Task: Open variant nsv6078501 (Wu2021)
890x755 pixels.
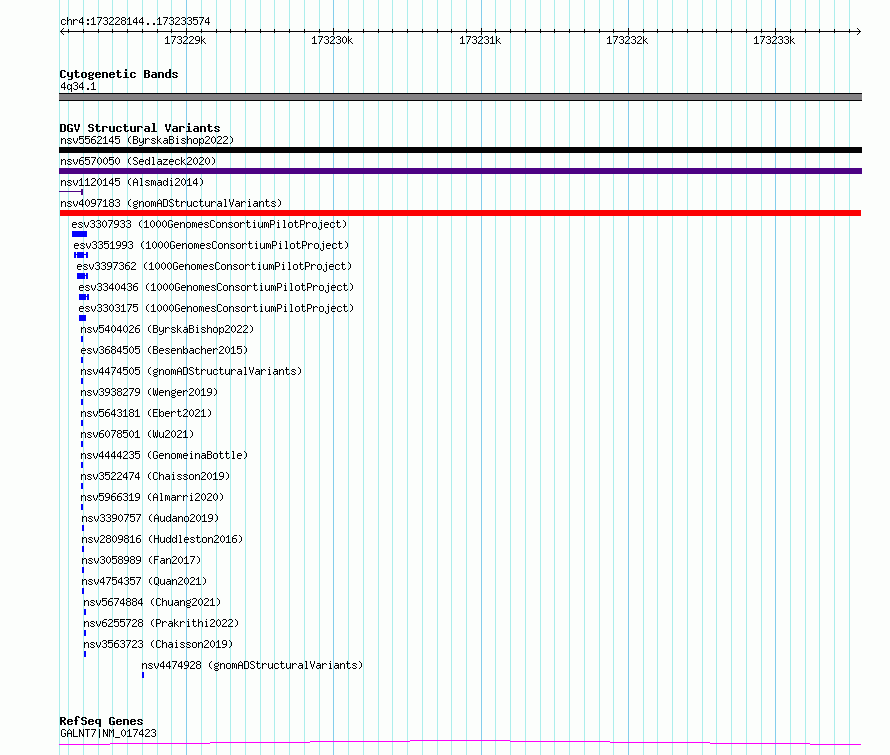Action: (x=137, y=434)
